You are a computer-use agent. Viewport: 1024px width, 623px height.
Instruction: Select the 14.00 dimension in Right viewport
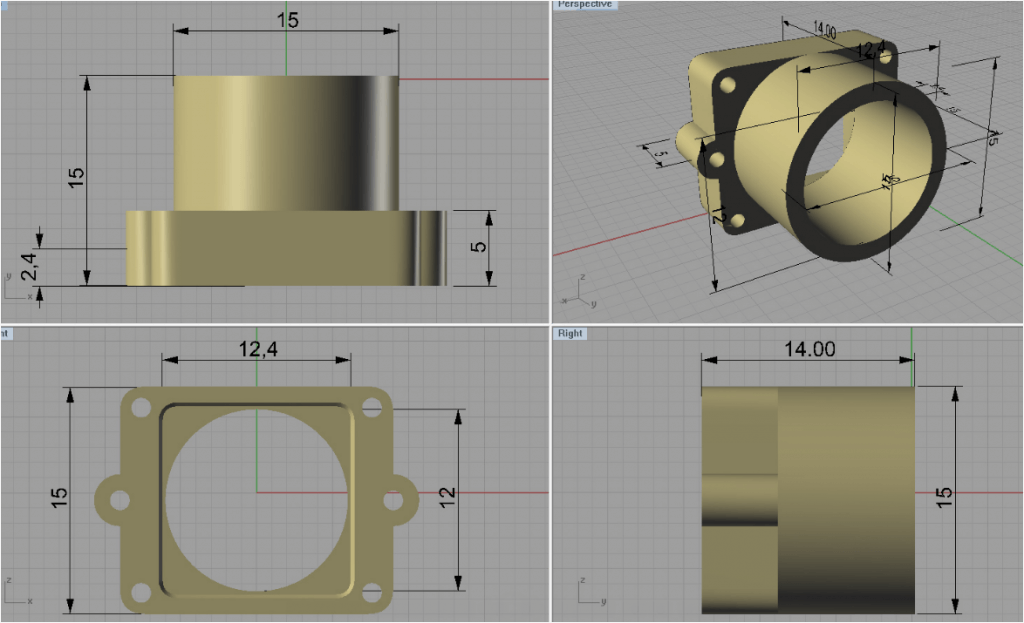809,349
